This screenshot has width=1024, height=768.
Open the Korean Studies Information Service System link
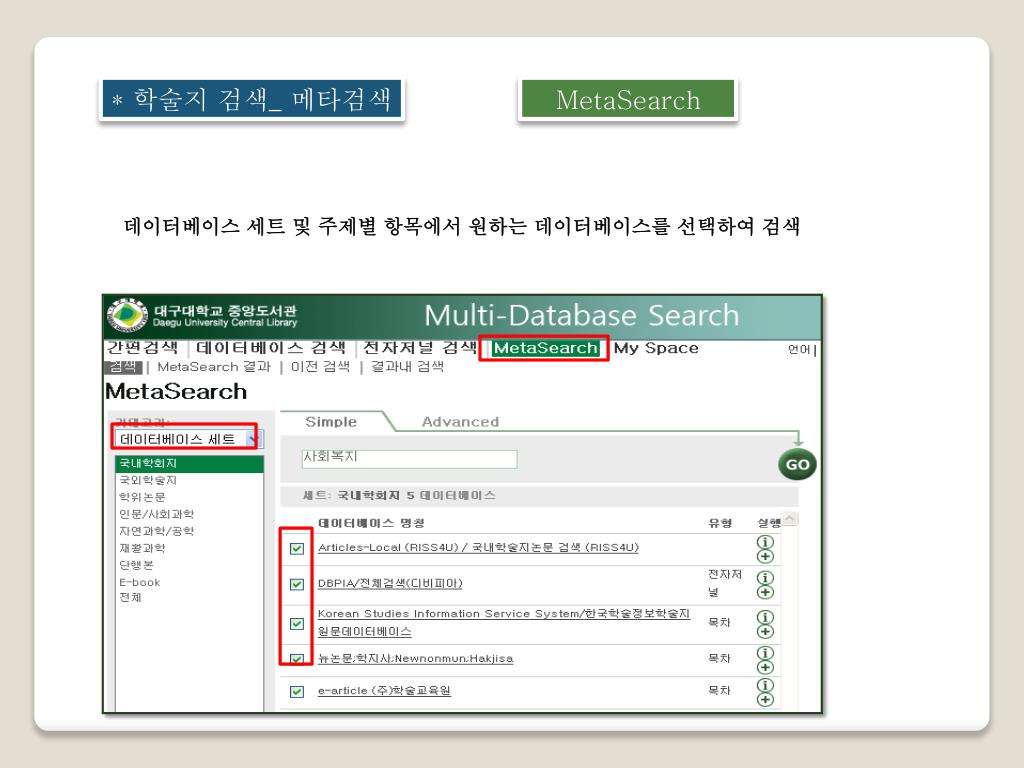click(x=504, y=622)
